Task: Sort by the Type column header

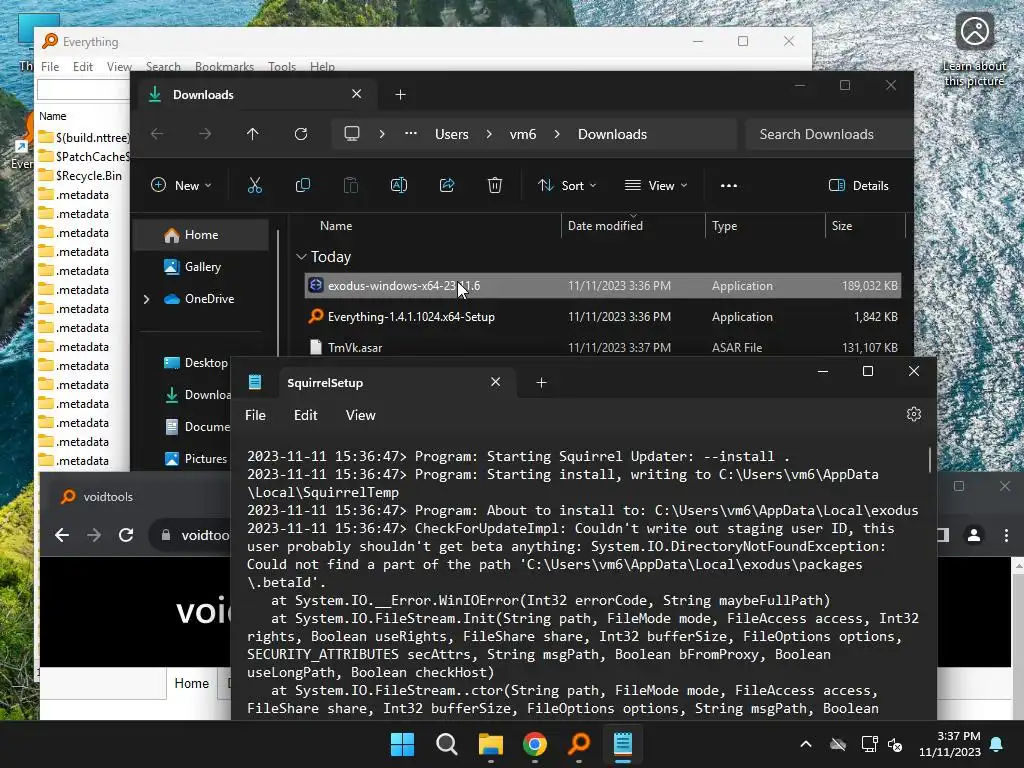Action: [724, 226]
